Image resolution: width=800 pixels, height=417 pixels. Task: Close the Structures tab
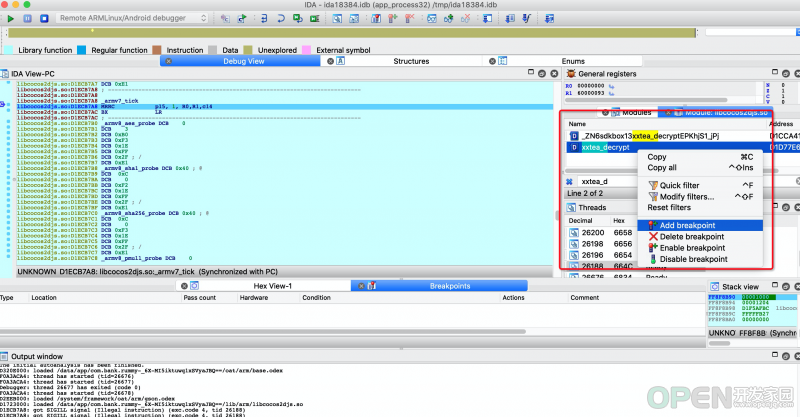(x=330, y=61)
